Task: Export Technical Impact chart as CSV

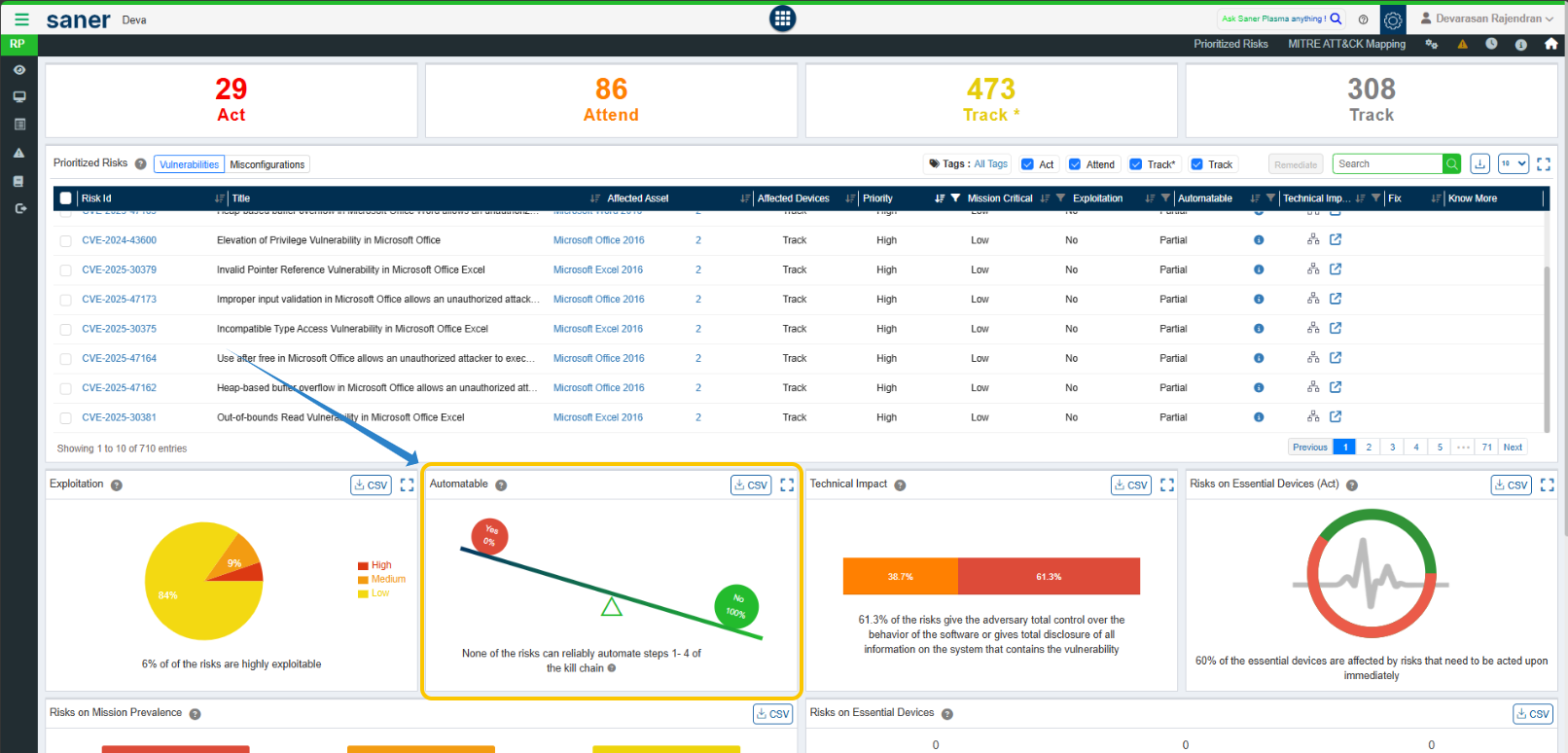Action: pos(1131,484)
